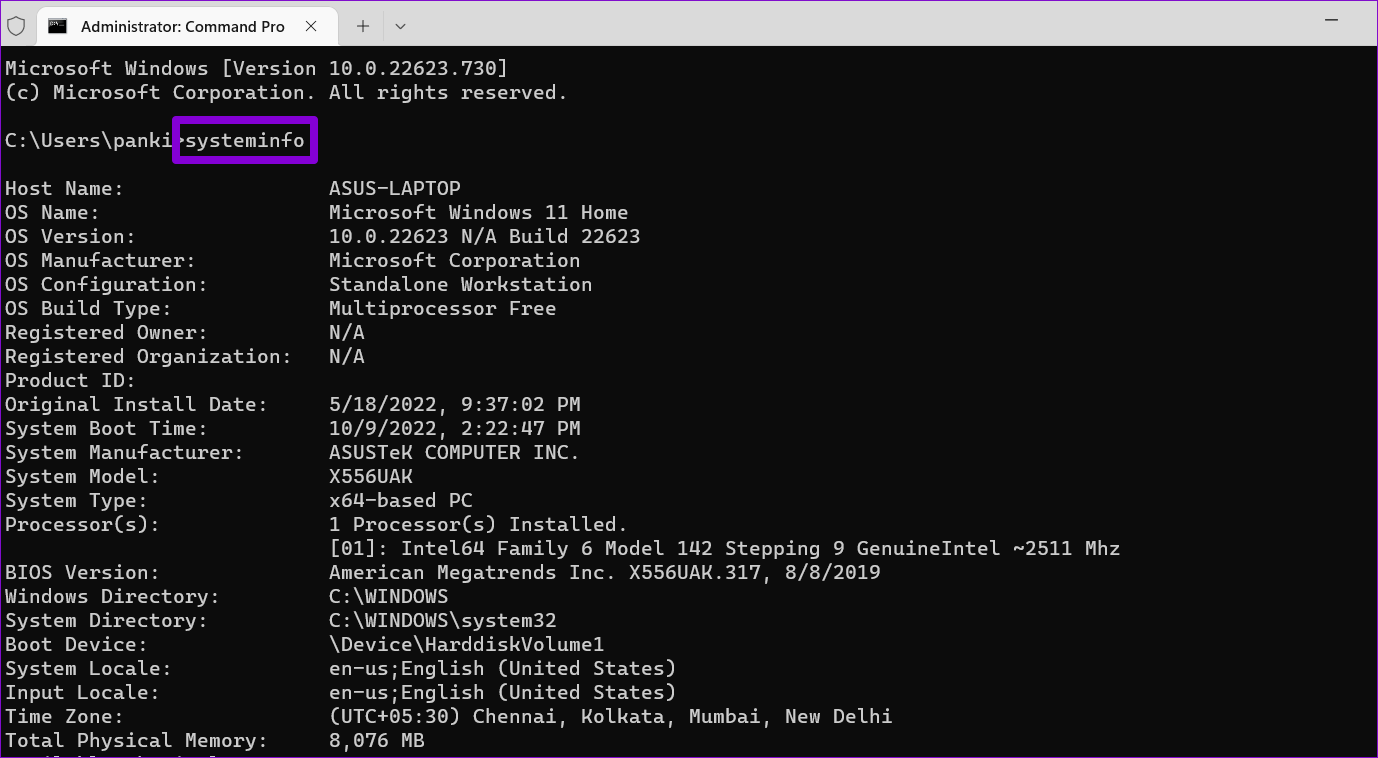Click the Microsoft Windows 11 Home text
The height and width of the screenshot is (758, 1378).
(x=478, y=212)
